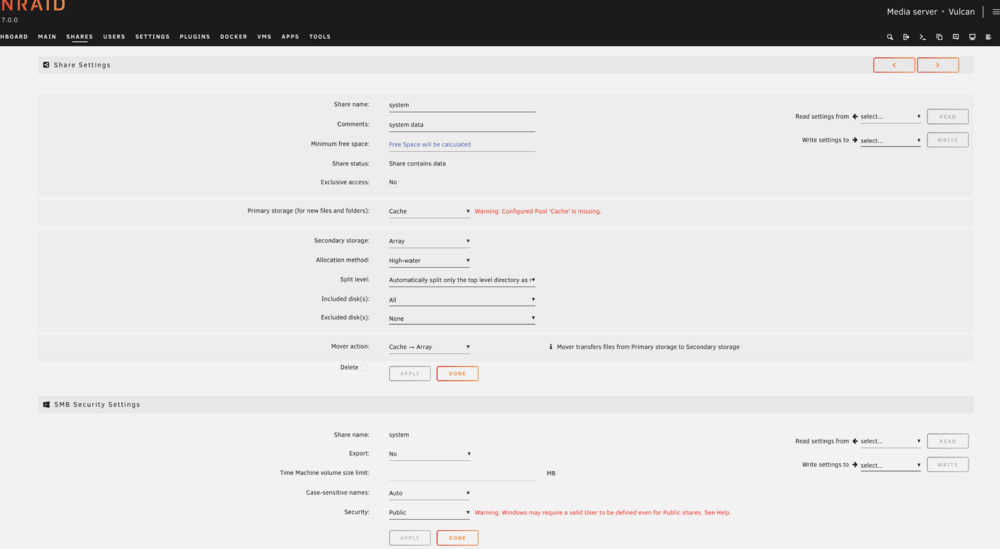Click the logout icon in header
This screenshot has height=549, width=1000.
point(906,37)
